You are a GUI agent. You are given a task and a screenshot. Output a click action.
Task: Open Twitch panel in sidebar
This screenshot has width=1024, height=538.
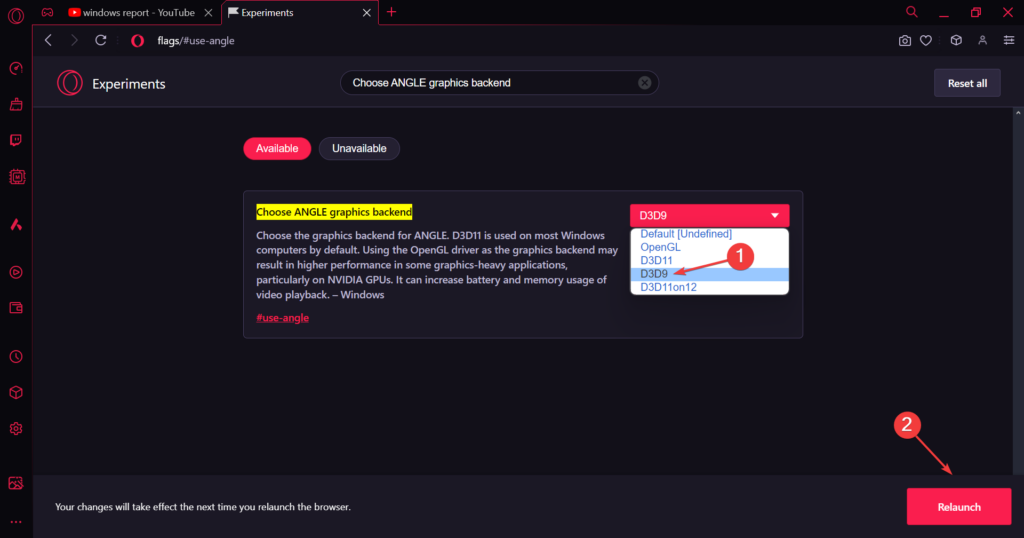click(x=16, y=140)
